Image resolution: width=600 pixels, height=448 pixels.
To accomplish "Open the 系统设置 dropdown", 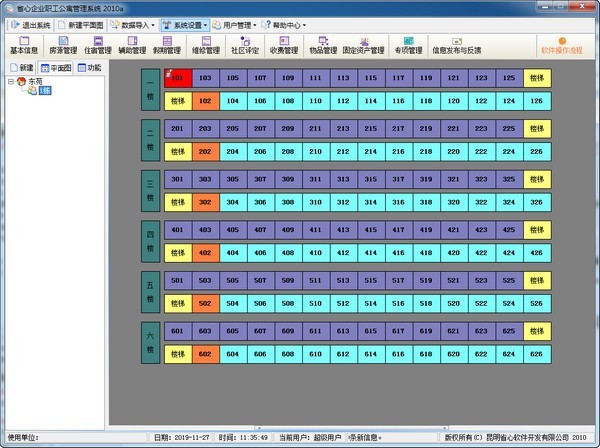I will (x=185, y=24).
